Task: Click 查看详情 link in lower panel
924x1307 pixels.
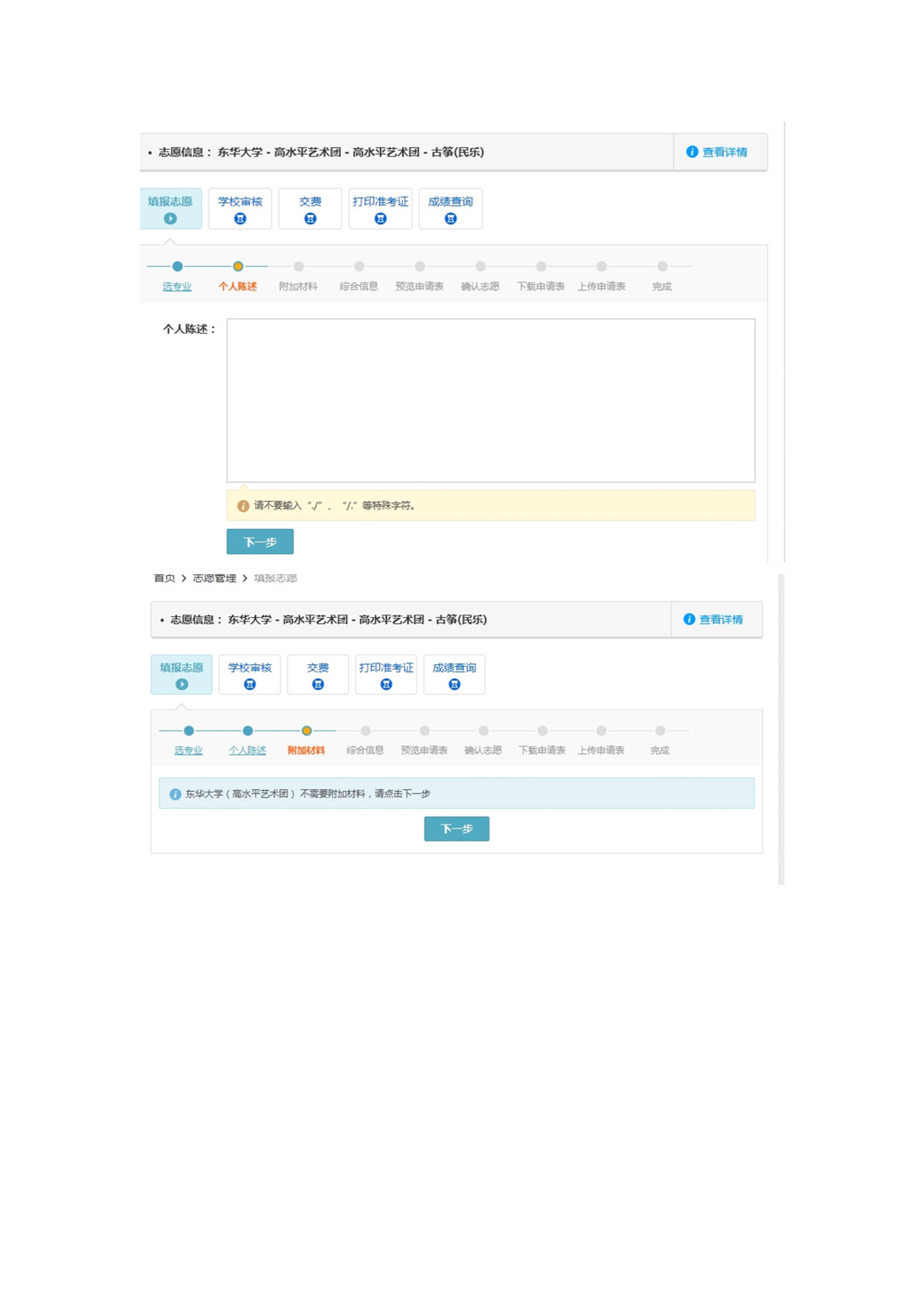Action: pos(720,620)
